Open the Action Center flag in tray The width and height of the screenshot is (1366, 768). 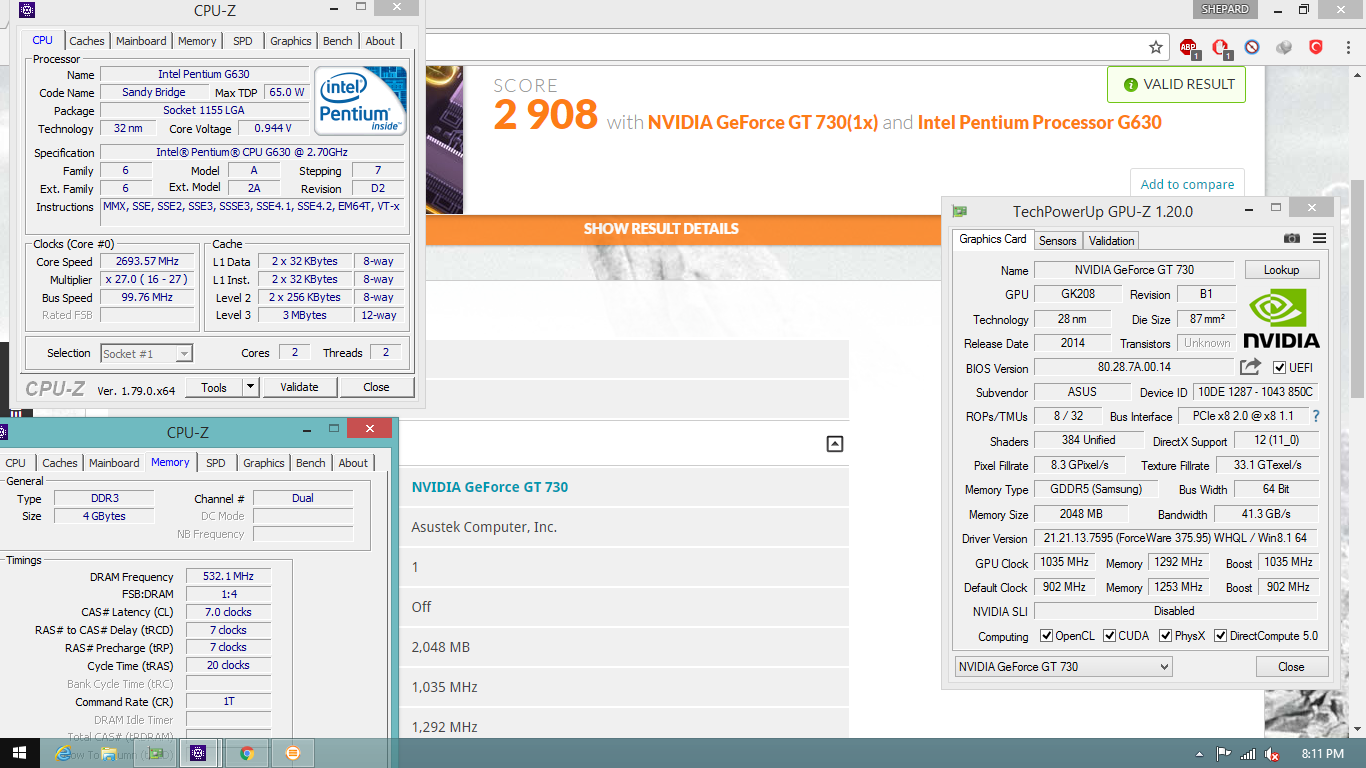pyautogui.click(x=1223, y=754)
